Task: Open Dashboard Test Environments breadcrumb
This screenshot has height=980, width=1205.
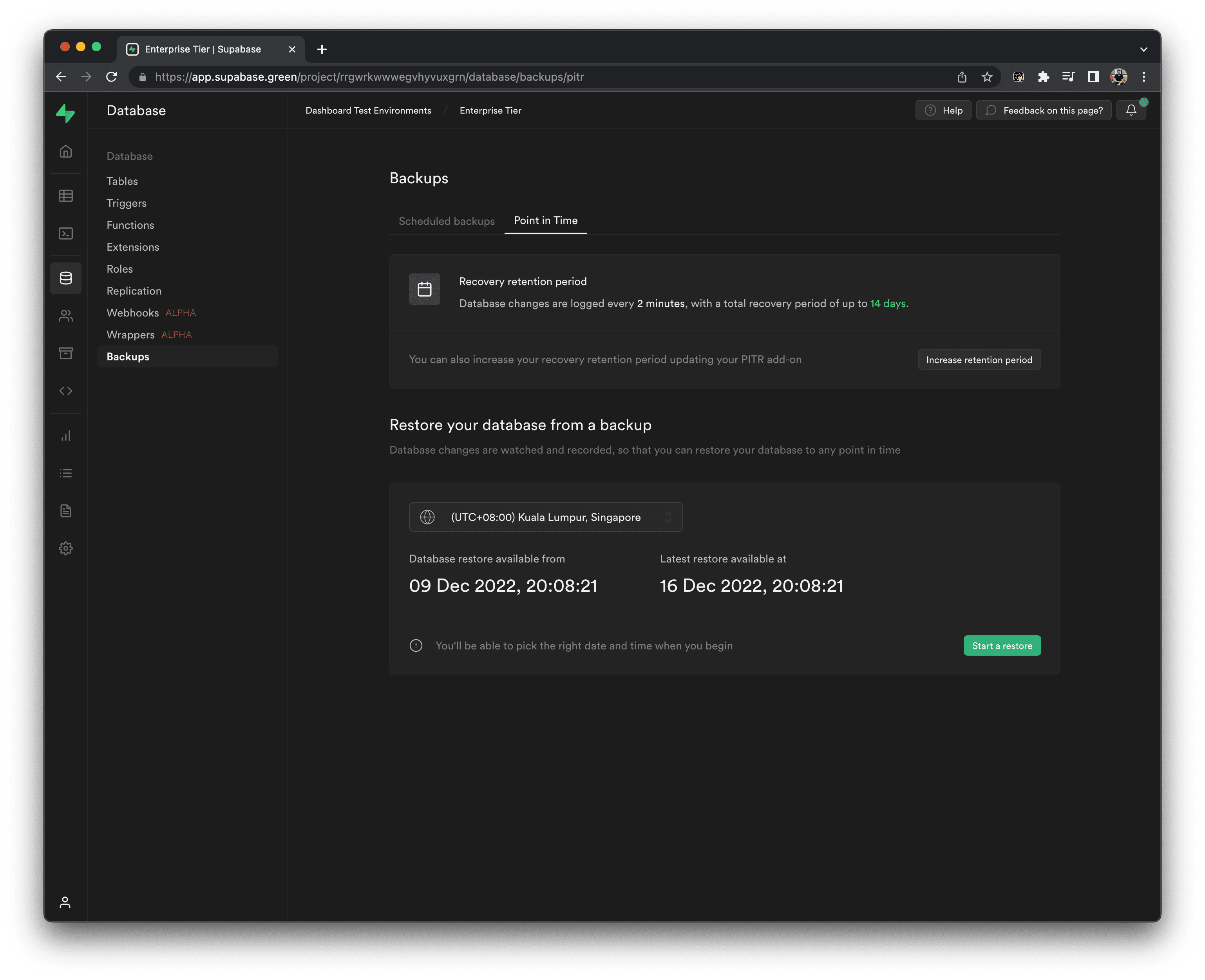Action: pyautogui.click(x=368, y=110)
